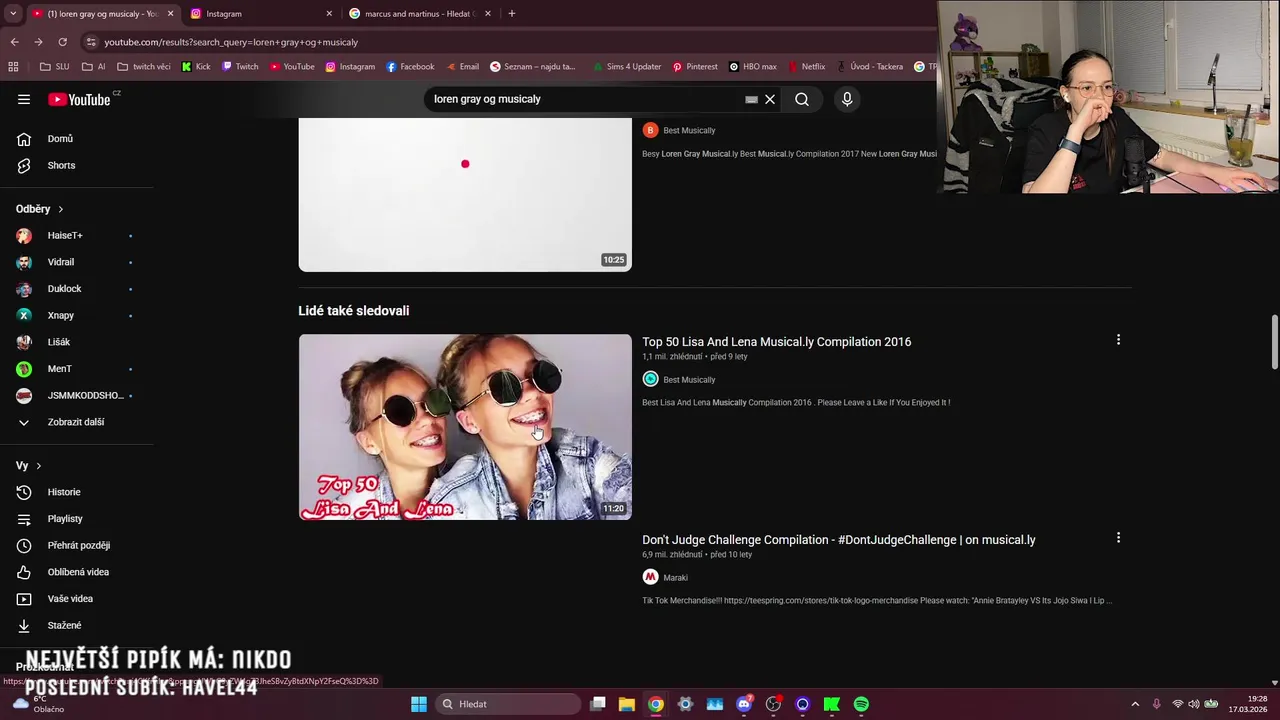Open Spotify from the taskbar
1280x720 pixels.
point(861,704)
